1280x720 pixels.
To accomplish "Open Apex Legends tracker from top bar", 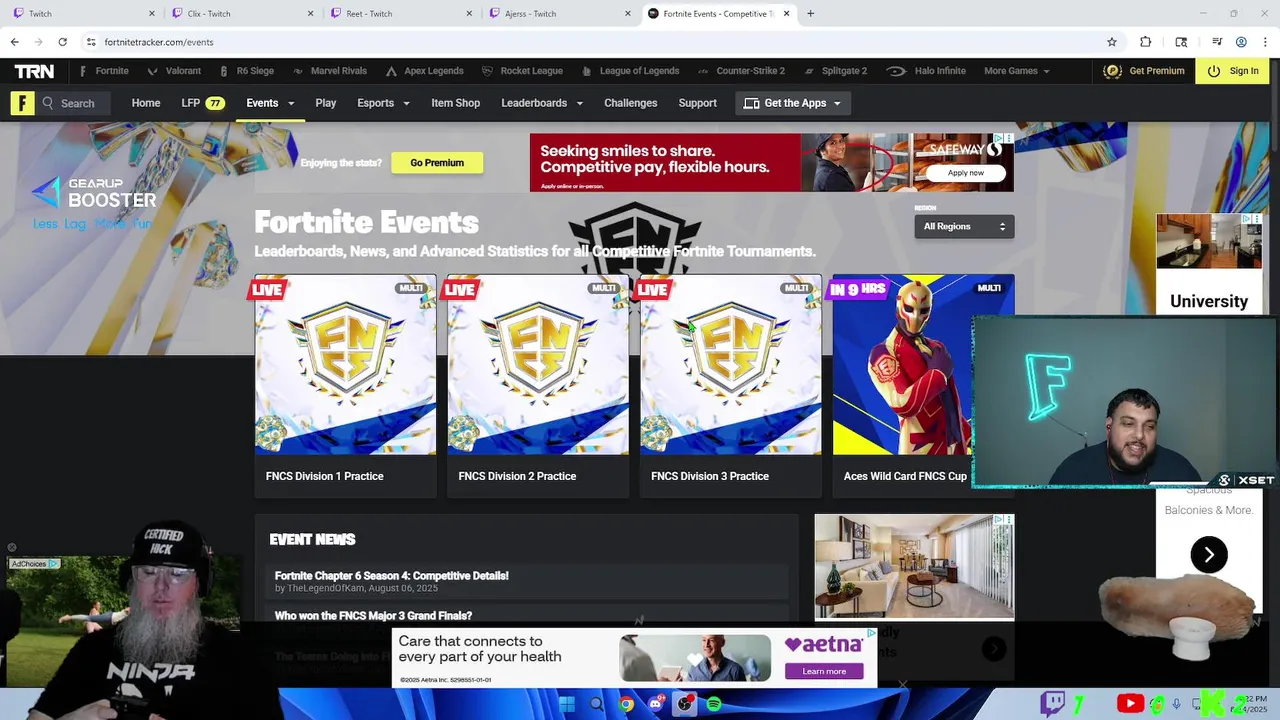I will [x=424, y=71].
